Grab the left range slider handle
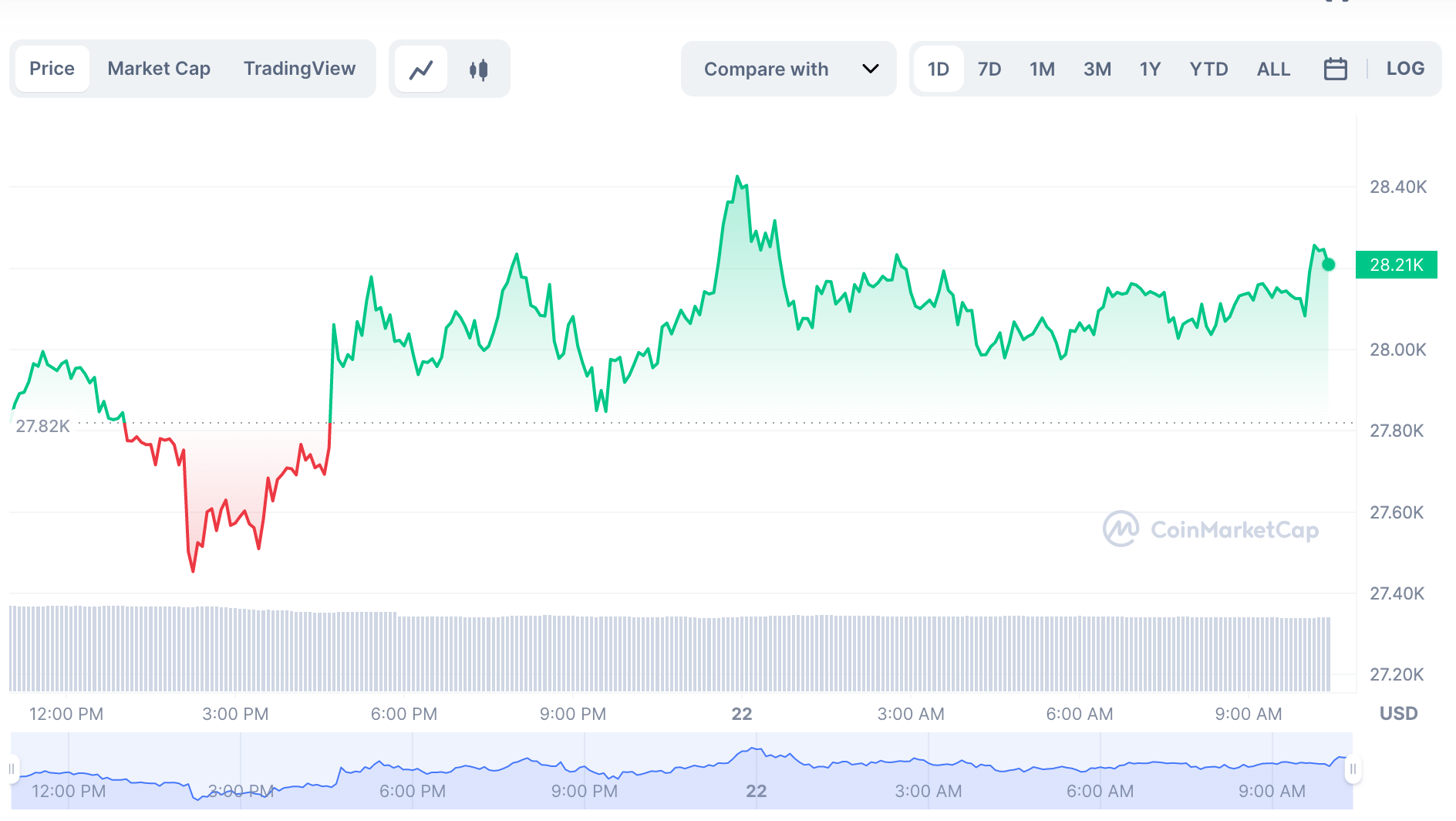1456x821 pixels. pos(12,769)
